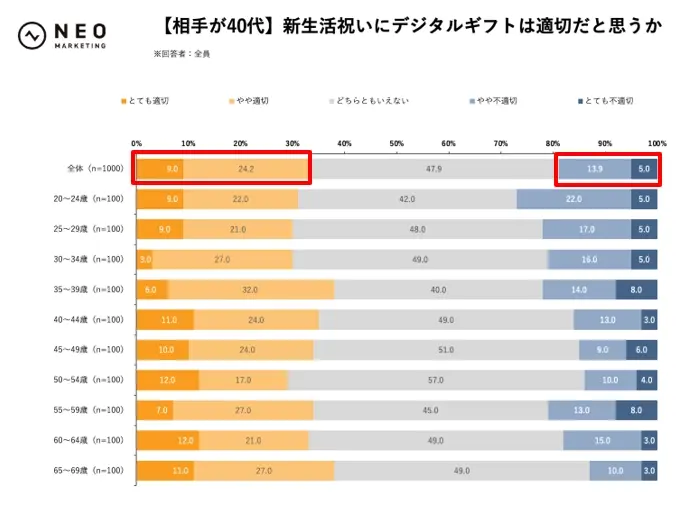Click the 51.0 gray segment for 45〜49歳
Screen dimensions: 684x513
pos(446,350)
